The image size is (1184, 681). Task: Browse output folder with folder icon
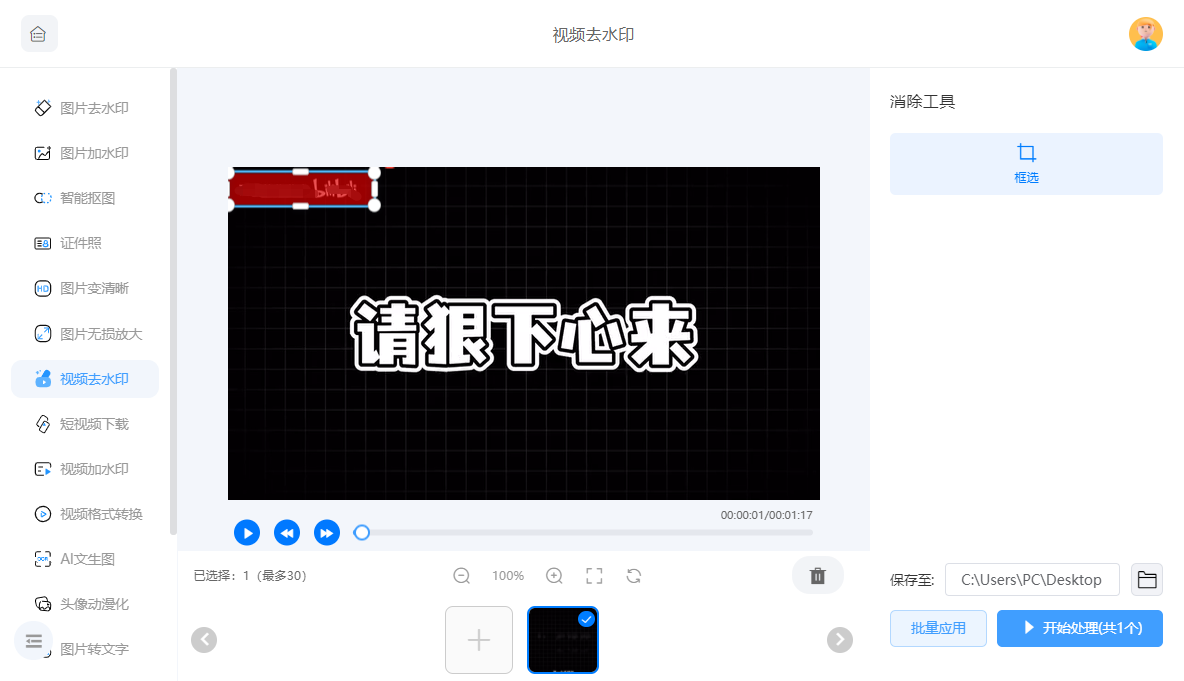point(1147,579)
